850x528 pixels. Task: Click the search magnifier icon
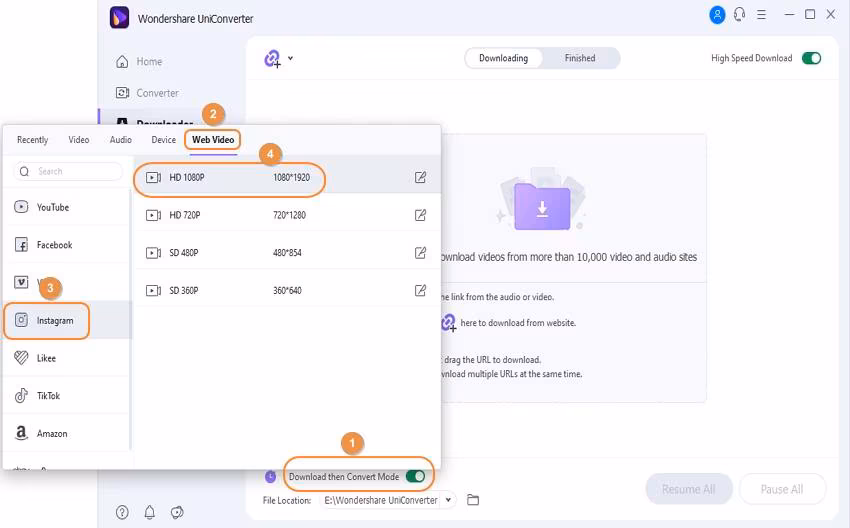(24, 171)
